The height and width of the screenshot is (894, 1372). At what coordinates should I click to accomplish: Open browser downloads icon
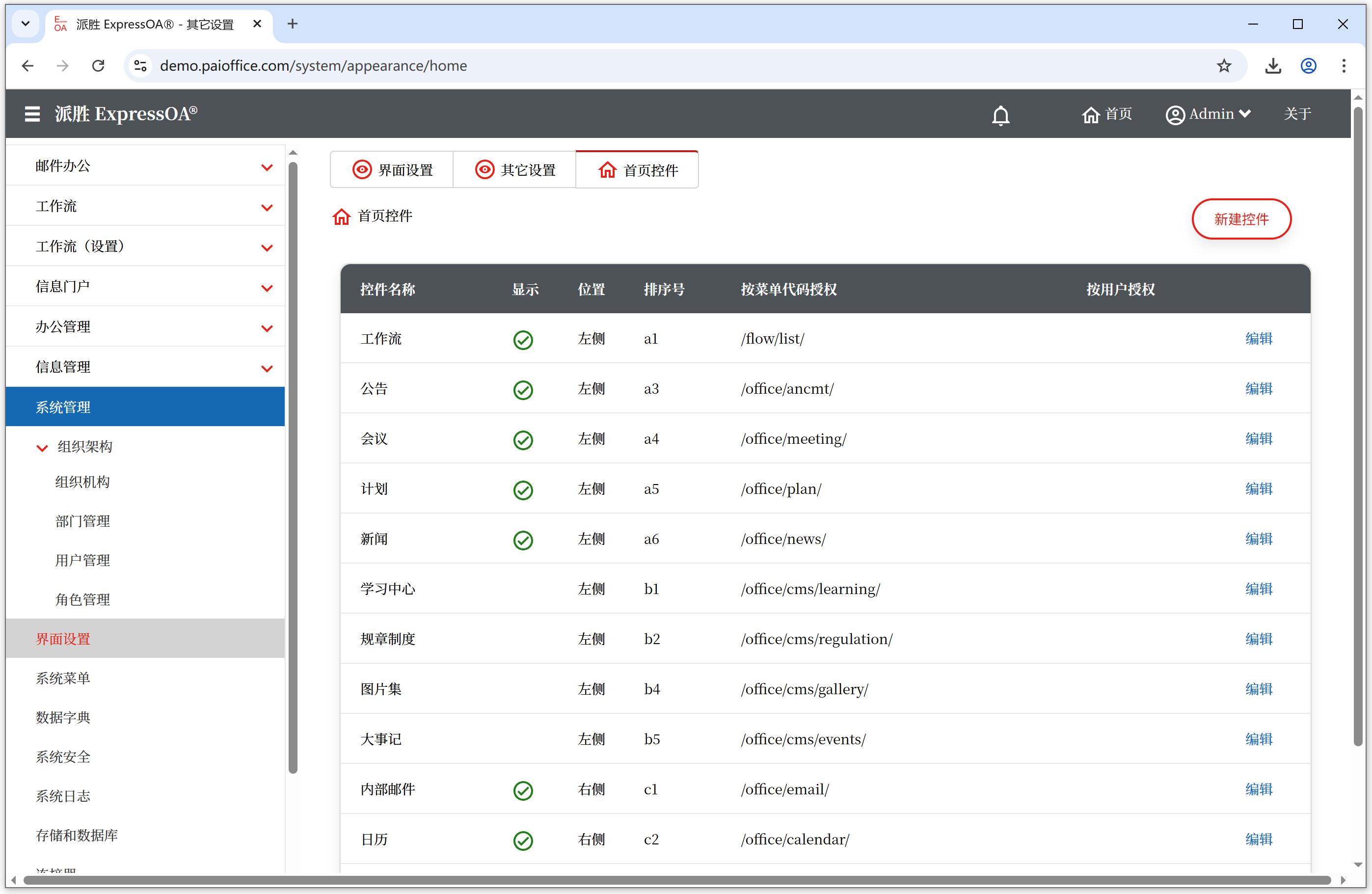(x=1273, y=66)
